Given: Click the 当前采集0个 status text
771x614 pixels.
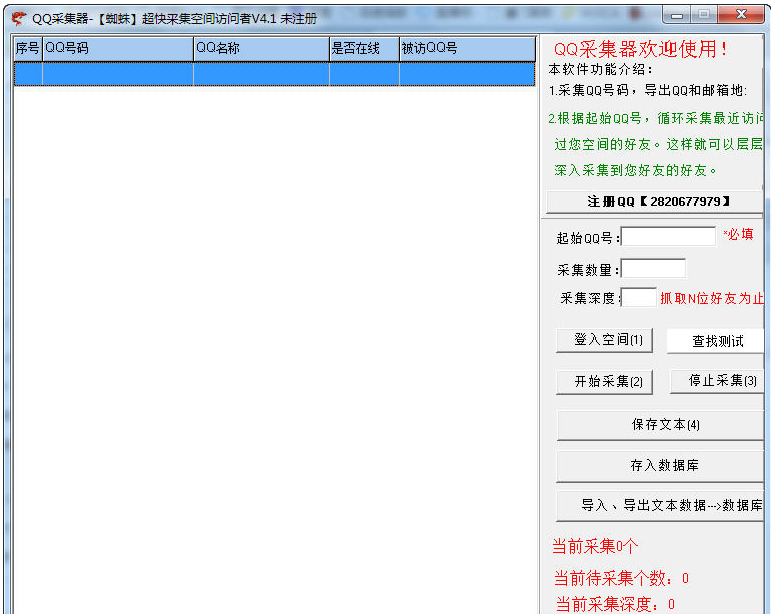Looking at the screenshot, I should click(595, 546).
